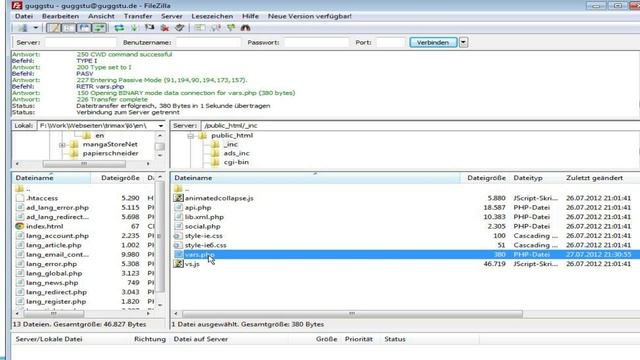Screen dimensions: 640x360
Task: Open the Site Manager icon
Action: [x=22, y=28]
